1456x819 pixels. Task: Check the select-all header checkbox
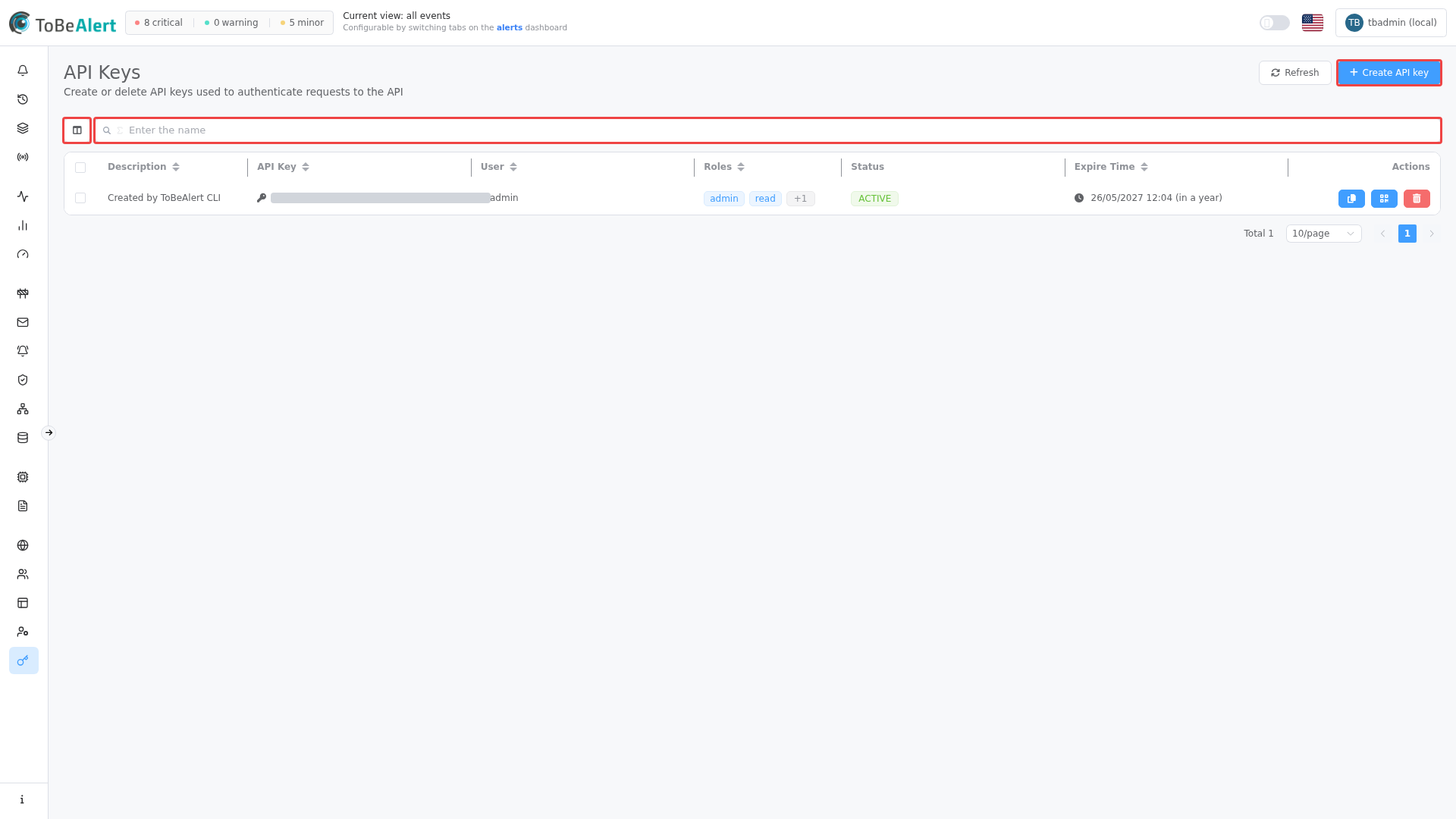click(x=80, y=168)
